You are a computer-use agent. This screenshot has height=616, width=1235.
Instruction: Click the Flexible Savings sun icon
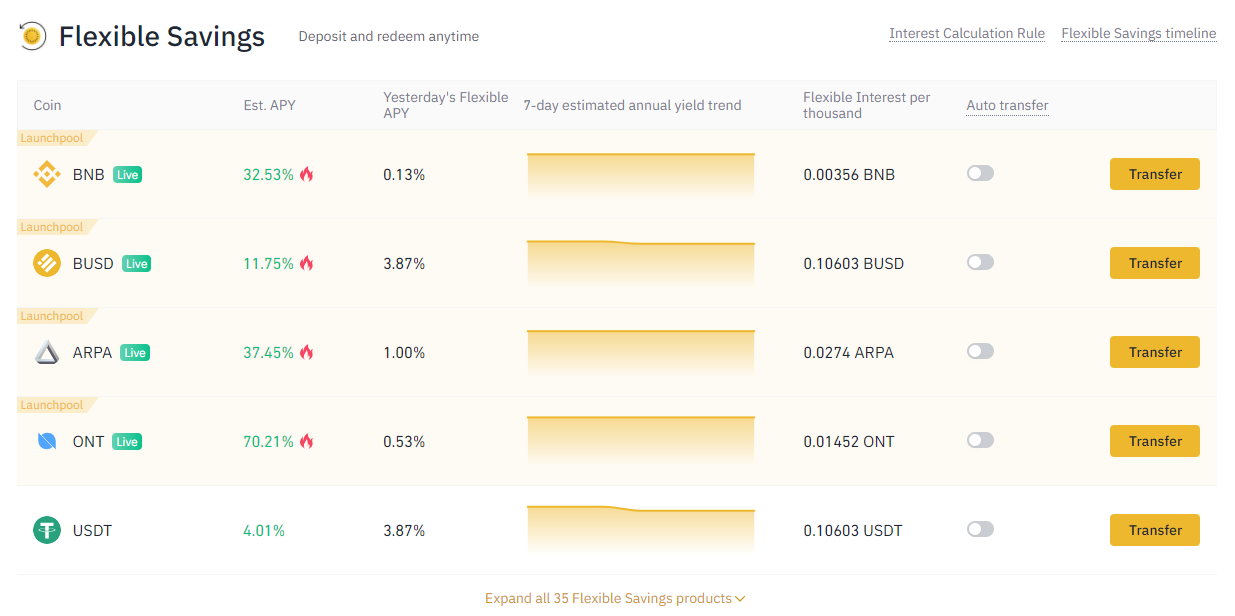click(x=33, y=36)
